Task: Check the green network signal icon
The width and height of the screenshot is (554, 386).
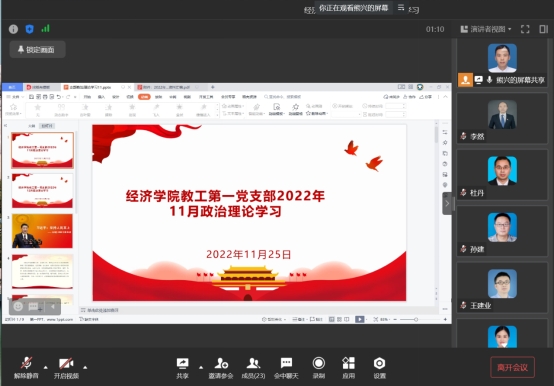Action: [46, 29]
